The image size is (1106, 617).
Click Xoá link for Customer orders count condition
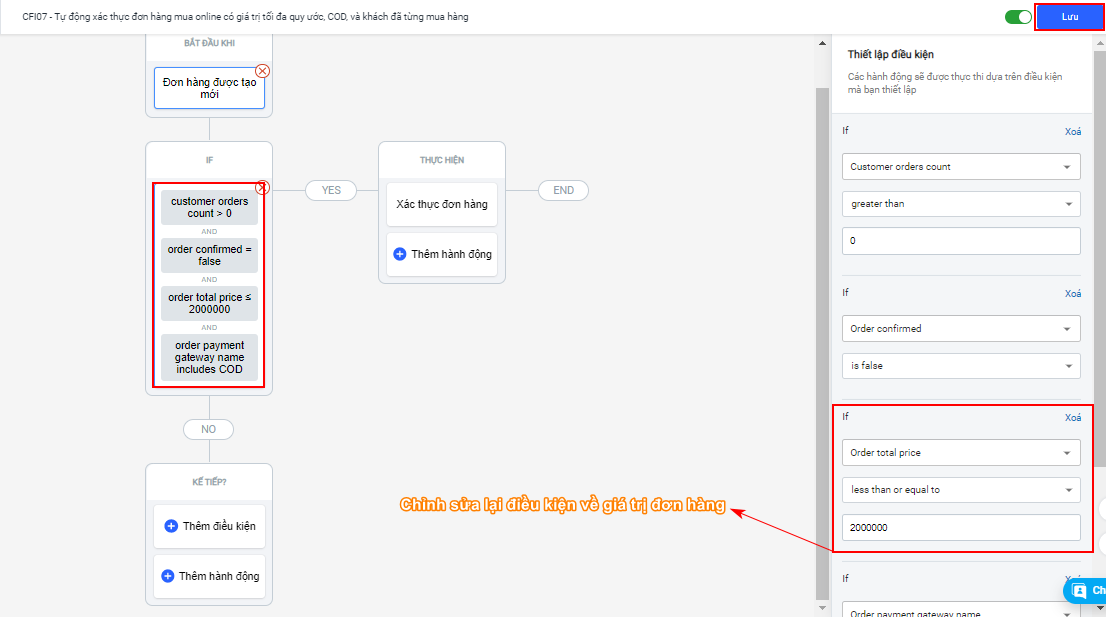(x=1072, y=131)
